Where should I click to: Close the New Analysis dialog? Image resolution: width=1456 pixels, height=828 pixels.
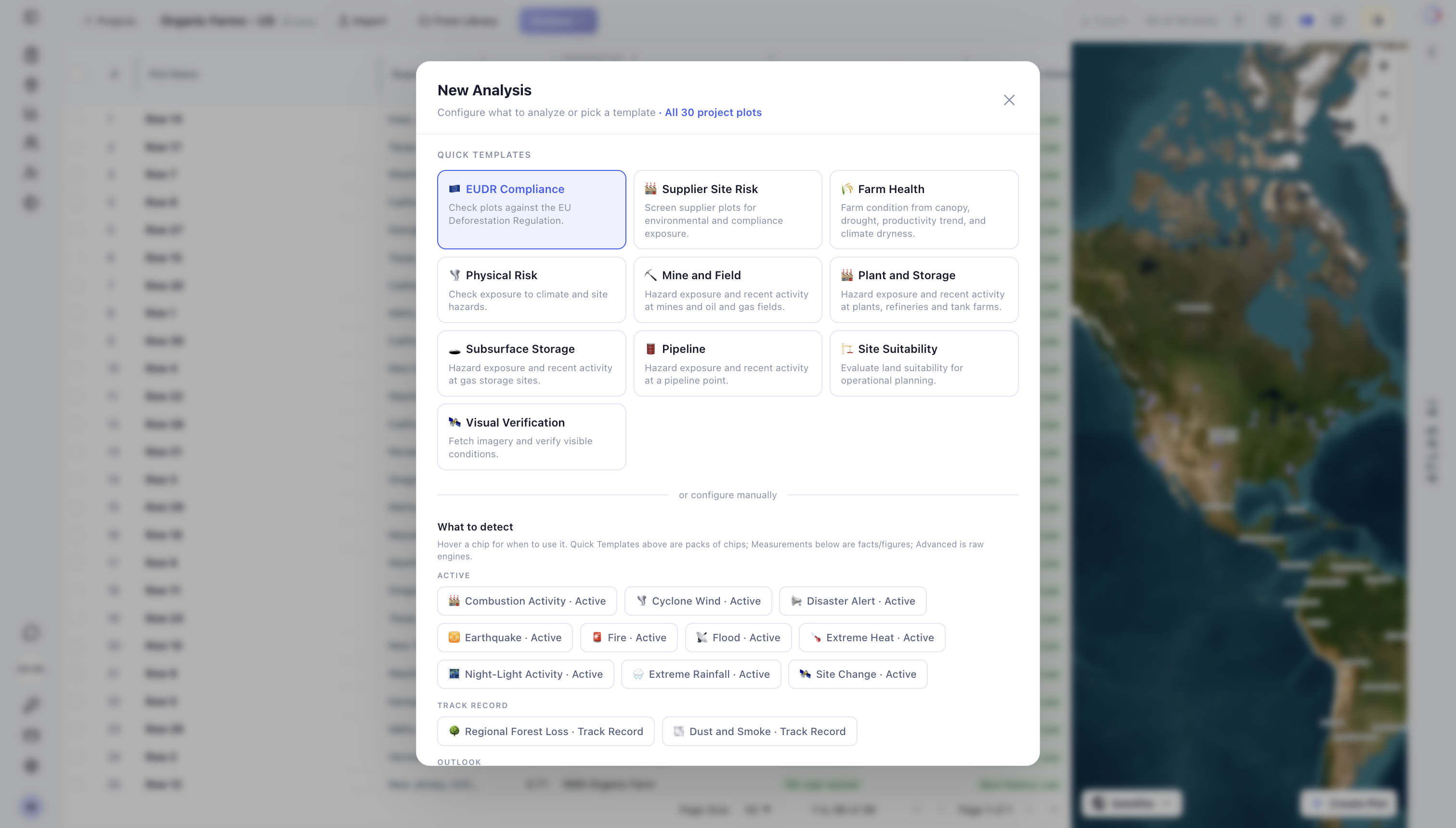[x=1009, y=100]
